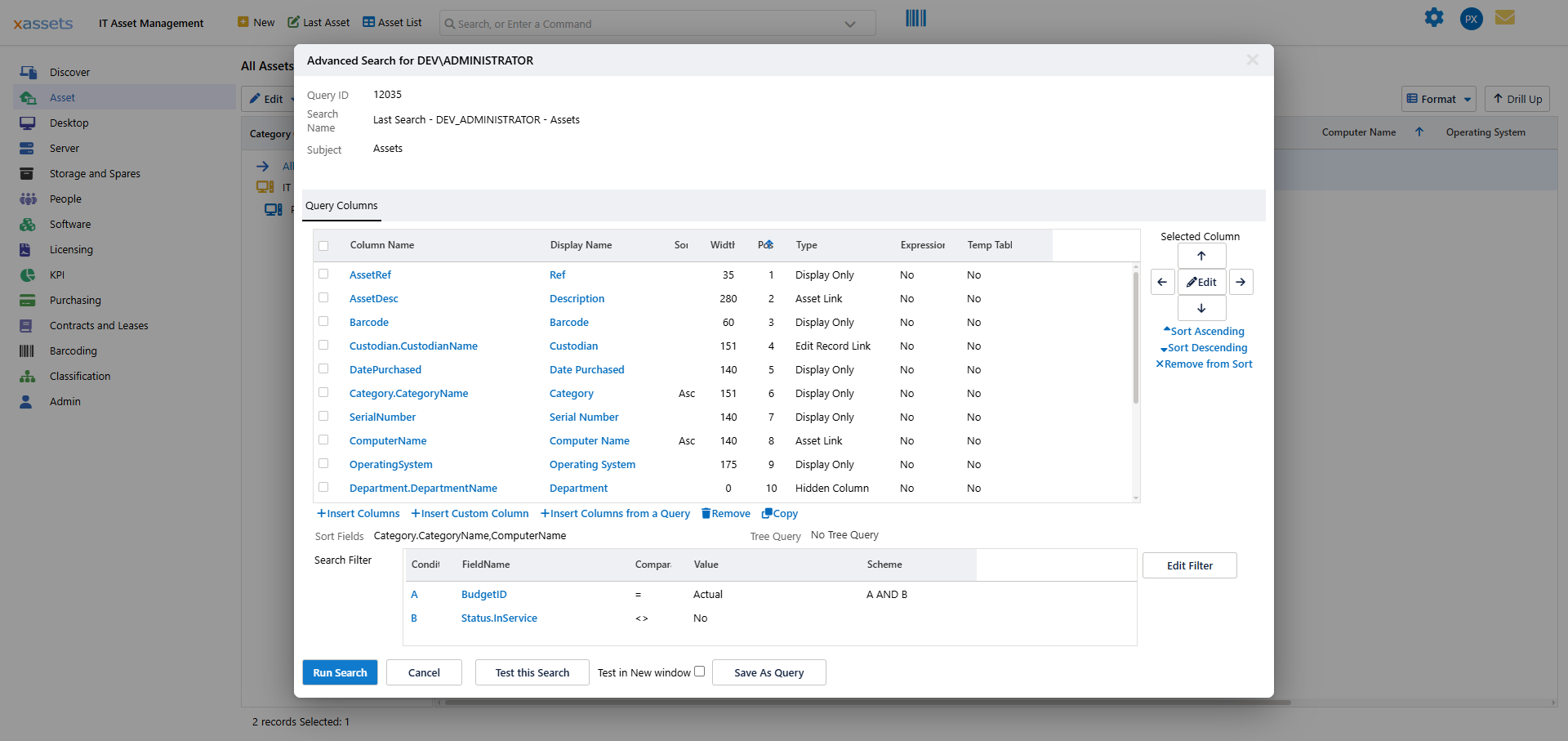Open settings gear icon in header
The height and width of the screenshot is (741, 1568).
click(1434, 17)
